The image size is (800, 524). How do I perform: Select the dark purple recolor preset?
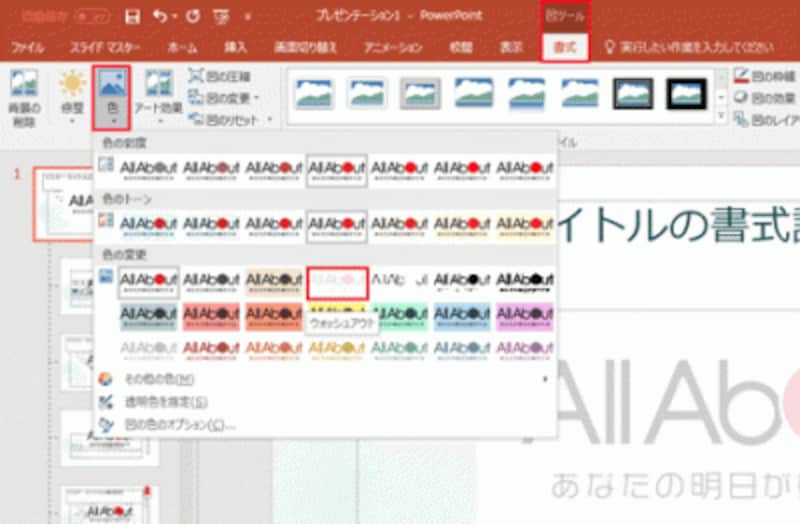point(525,316)
